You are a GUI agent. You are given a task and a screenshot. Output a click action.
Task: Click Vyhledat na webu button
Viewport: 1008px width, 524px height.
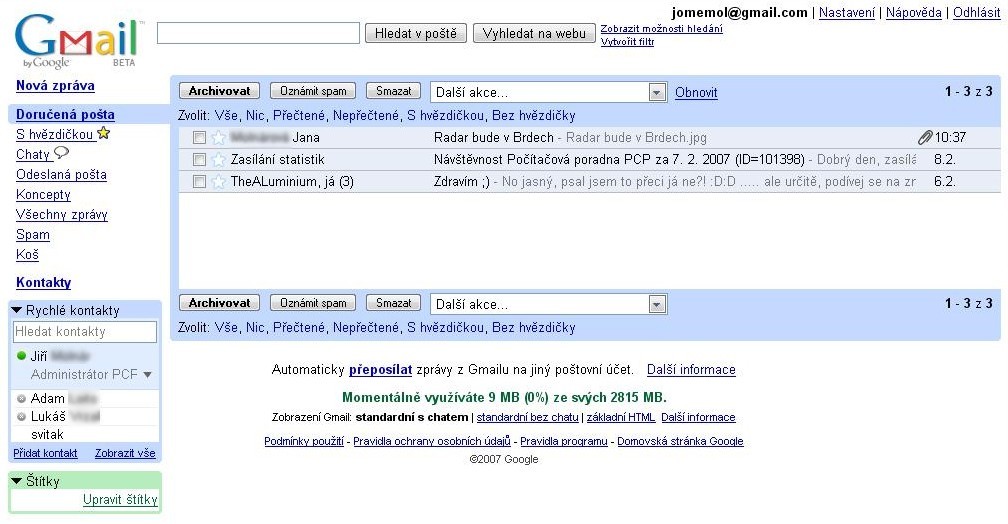point(534,33)
